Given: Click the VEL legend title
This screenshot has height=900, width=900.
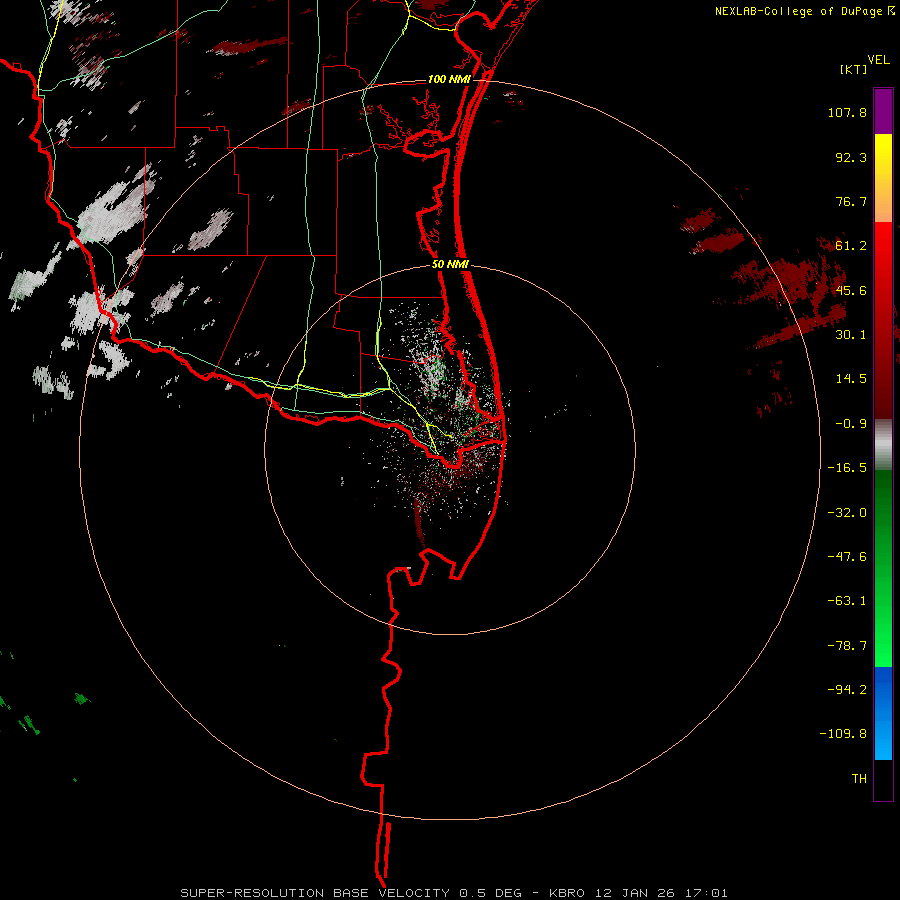Looking at the screenshot, I should [878, 60].
